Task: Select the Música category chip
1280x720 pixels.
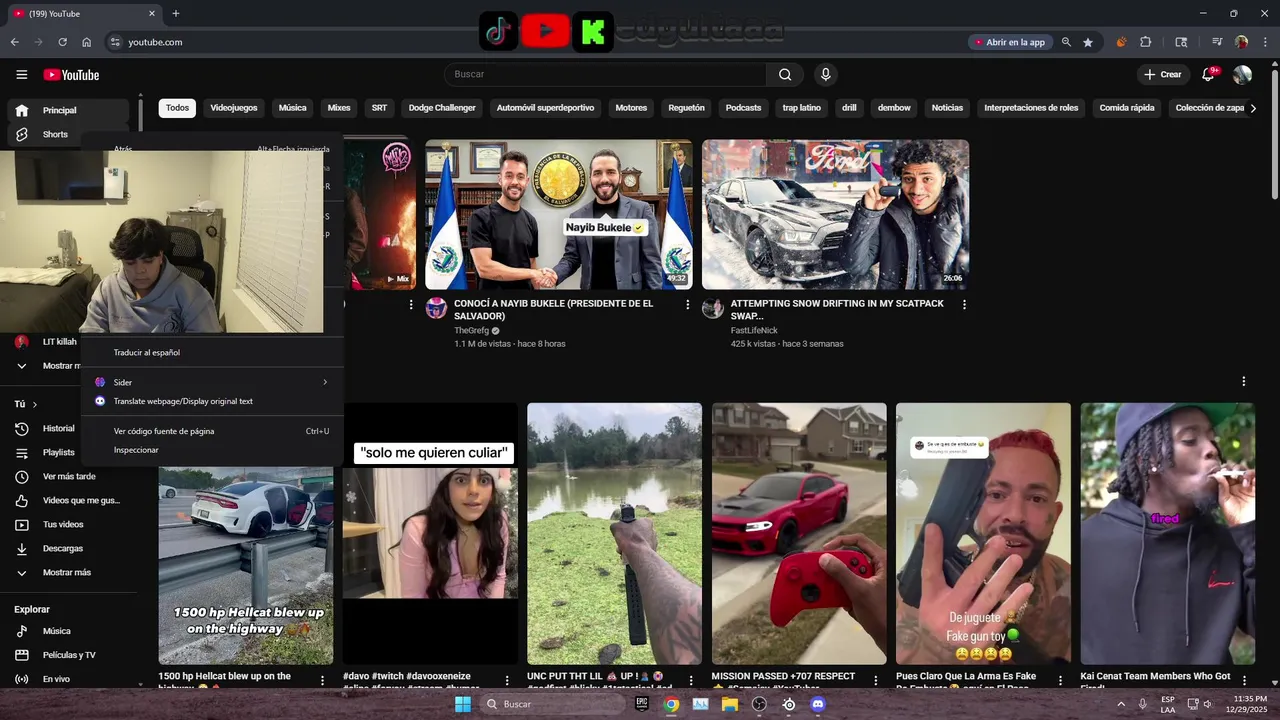Action: [292, 108]
